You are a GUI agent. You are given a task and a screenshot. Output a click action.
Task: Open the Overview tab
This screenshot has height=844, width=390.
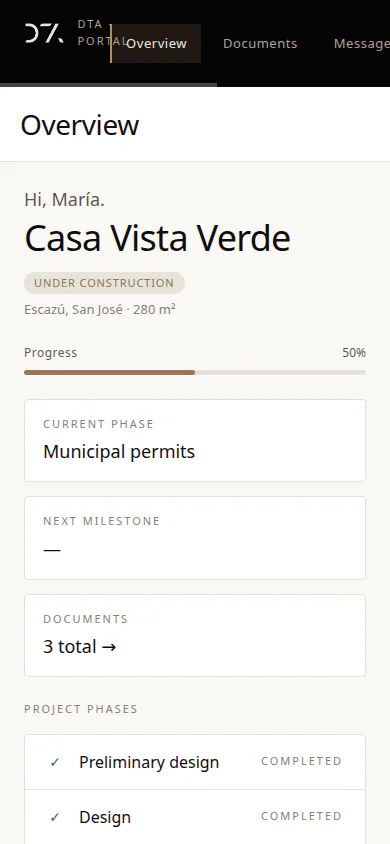[156, 44]
